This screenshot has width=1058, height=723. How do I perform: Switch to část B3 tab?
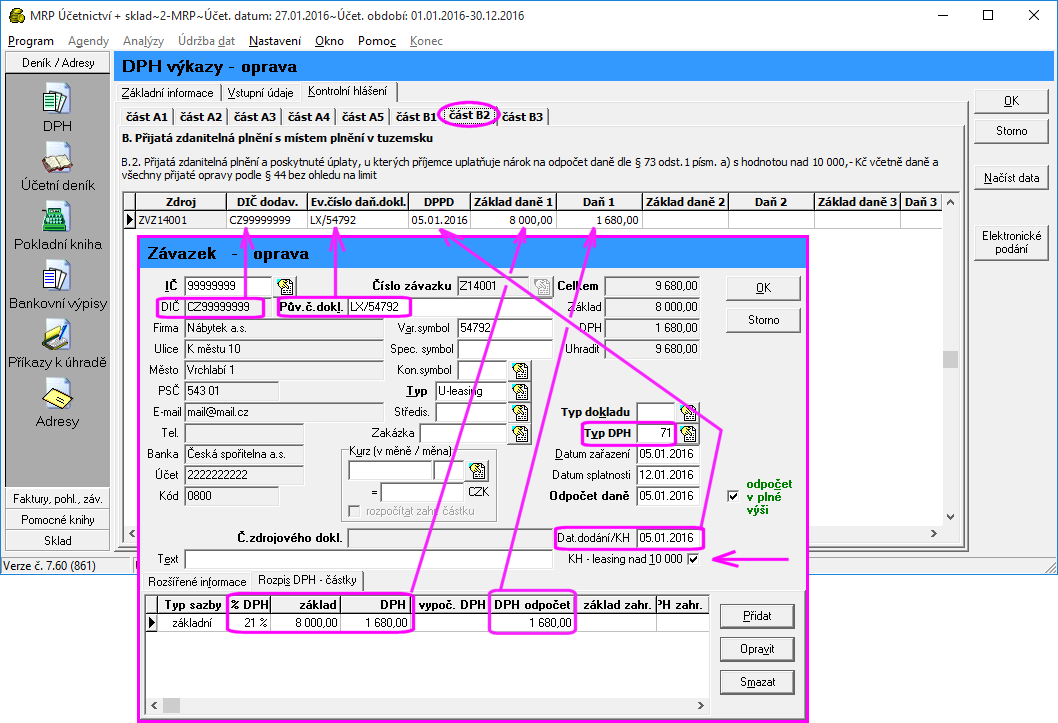(x=522, y=117)
